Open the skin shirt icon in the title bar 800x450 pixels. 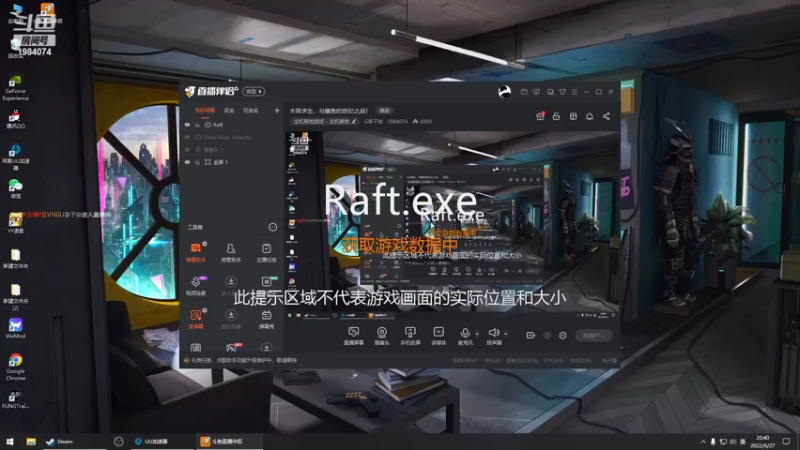[x=562, y=92]
